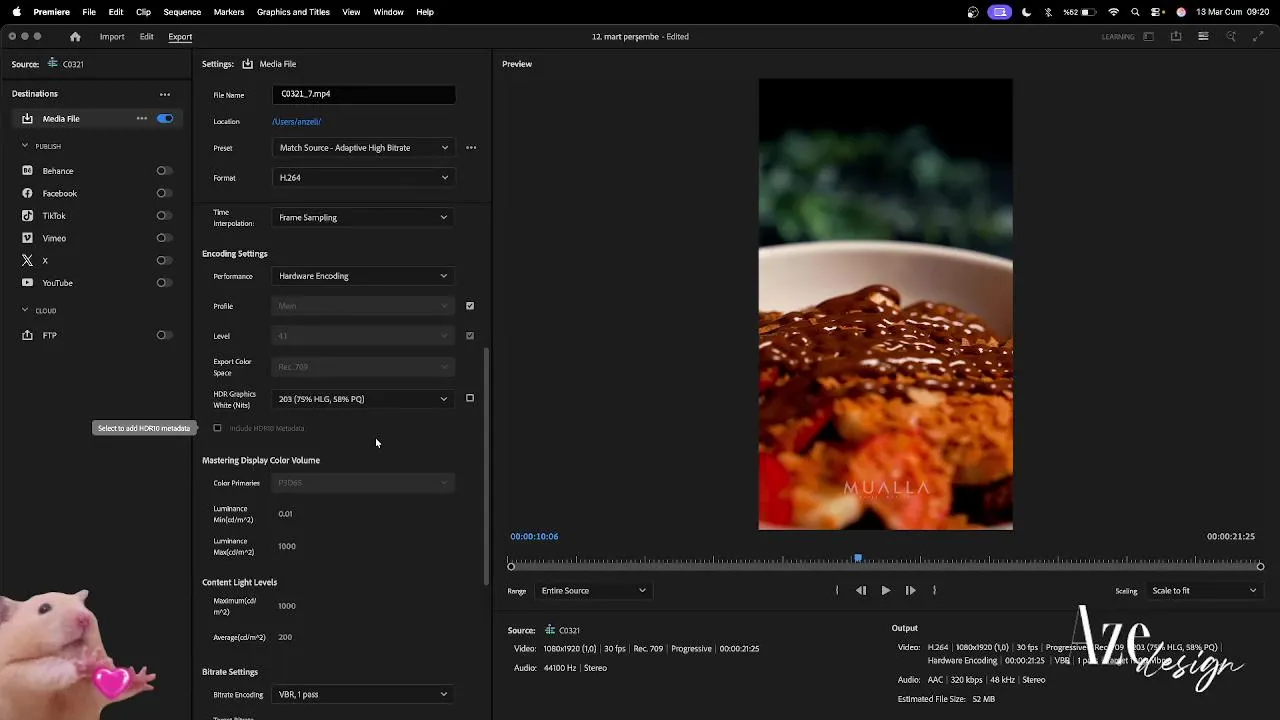1280x720 pixels.
Task: Enable the Behance publish toggle
Action: pyautogui.click(x=164, y=171)
